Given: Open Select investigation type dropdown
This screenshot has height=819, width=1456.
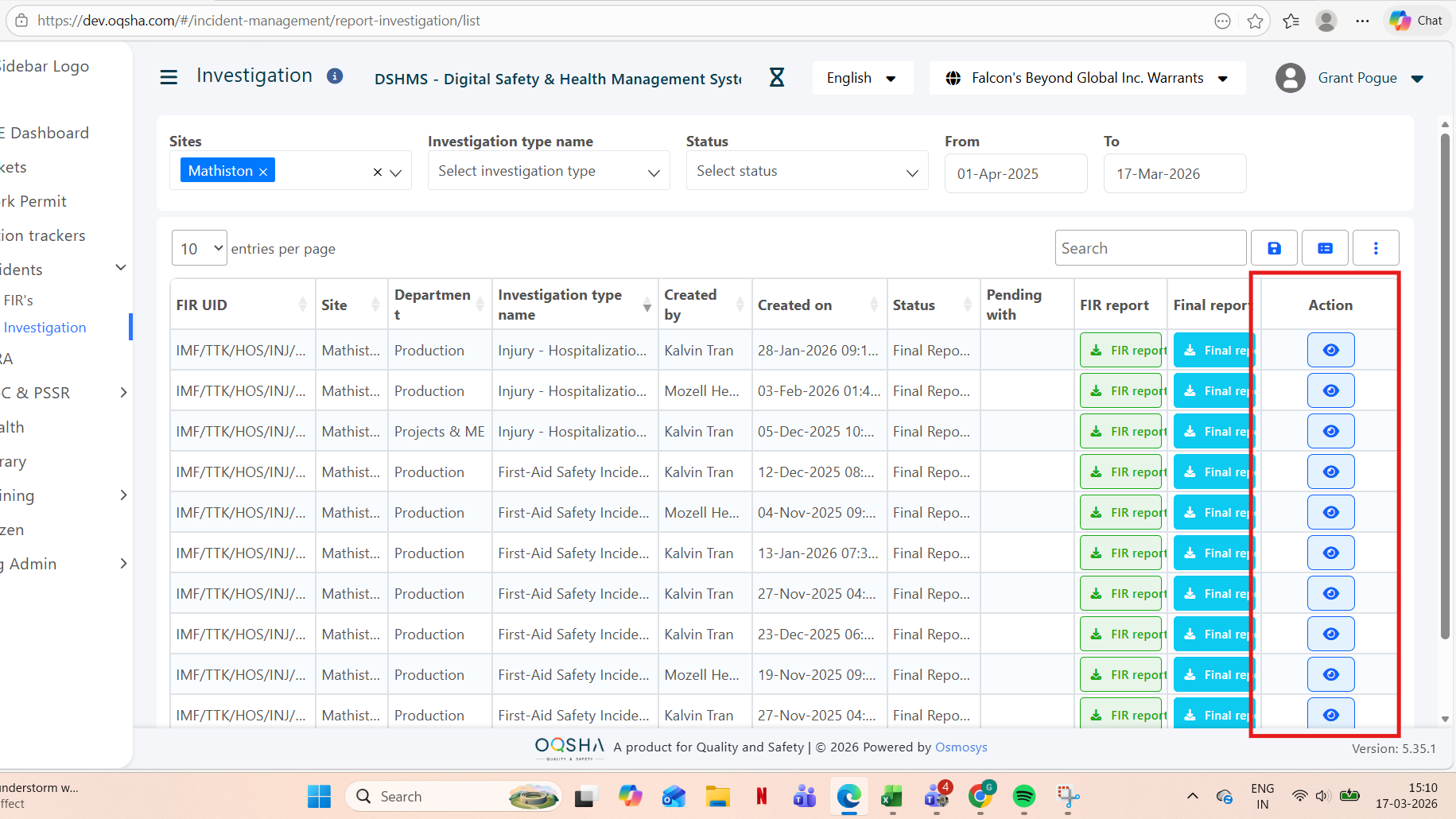Looking at the screenshot, I should tap(549, 171).
